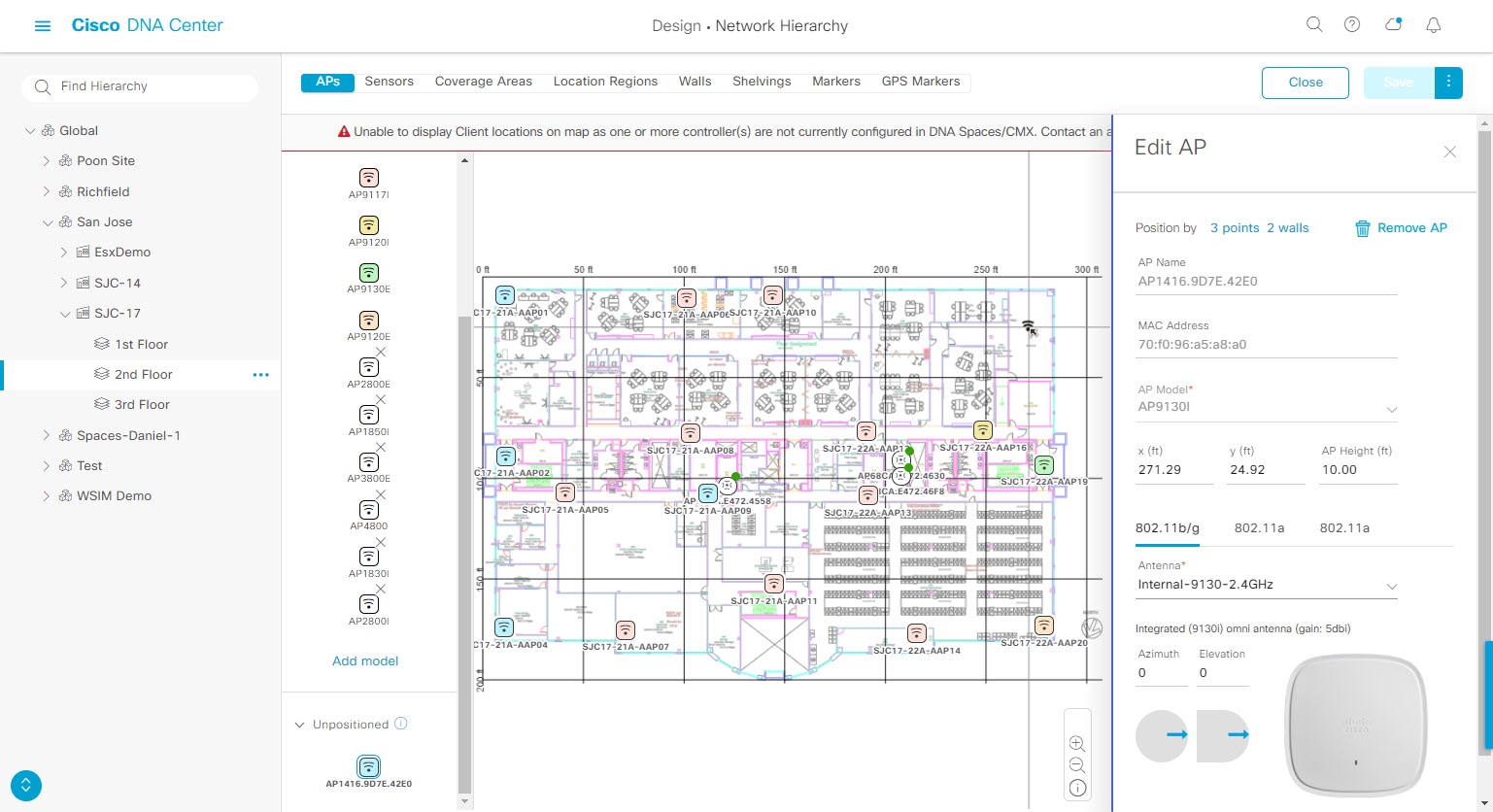Switch to the Location Regions tab
Image resolution: width=1493 pixels, height=812 pixels.
pyautogui.click(x=605, y=82)
